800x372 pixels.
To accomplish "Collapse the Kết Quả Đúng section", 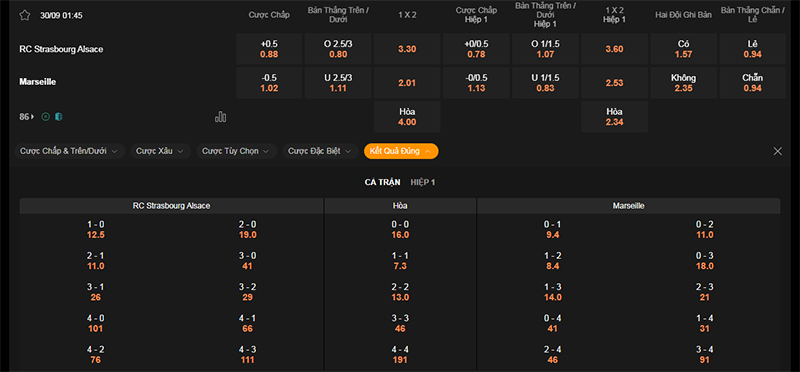I will 401,151.
